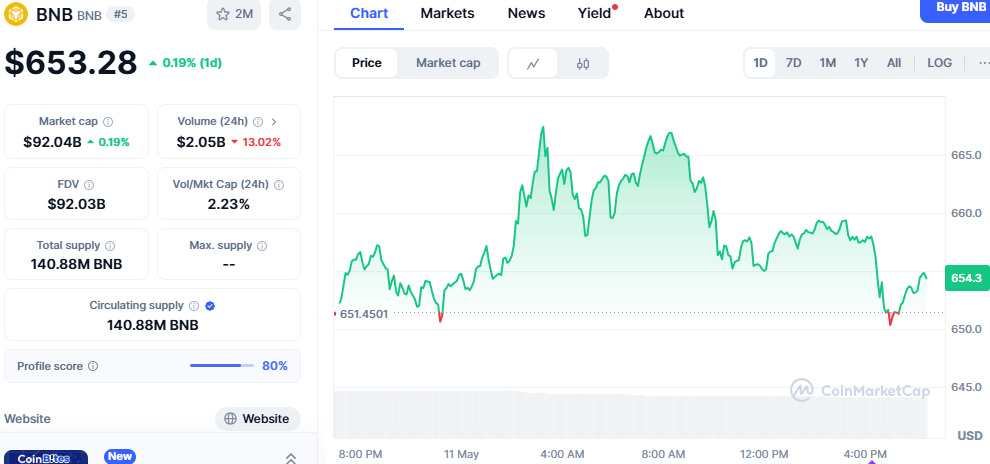Toggle chart to Price view
The width and height of the screenshot is (990, 464).
point(367,63)
